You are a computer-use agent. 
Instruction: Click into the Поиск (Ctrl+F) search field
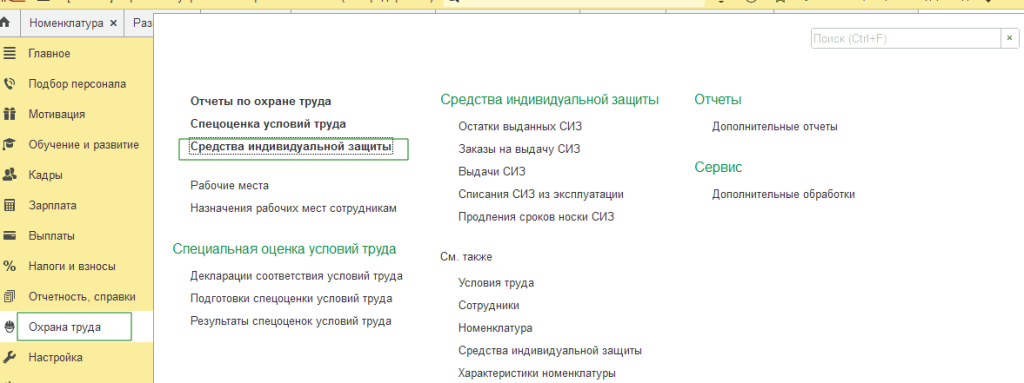point(906,39)
